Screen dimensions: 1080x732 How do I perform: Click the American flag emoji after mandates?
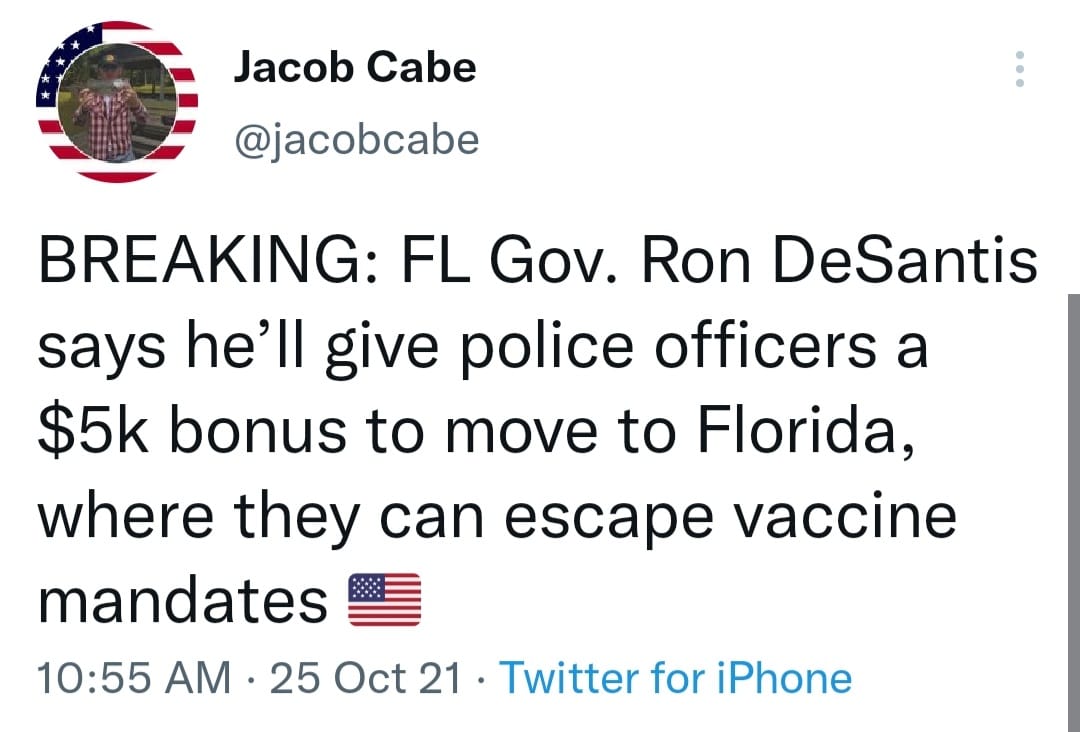click(x=385, y=601)
